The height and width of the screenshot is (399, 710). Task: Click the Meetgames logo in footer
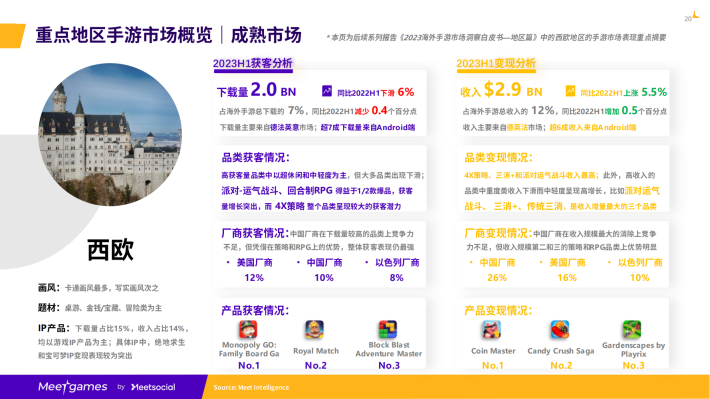pyautogui.click(x=73, y=387)
